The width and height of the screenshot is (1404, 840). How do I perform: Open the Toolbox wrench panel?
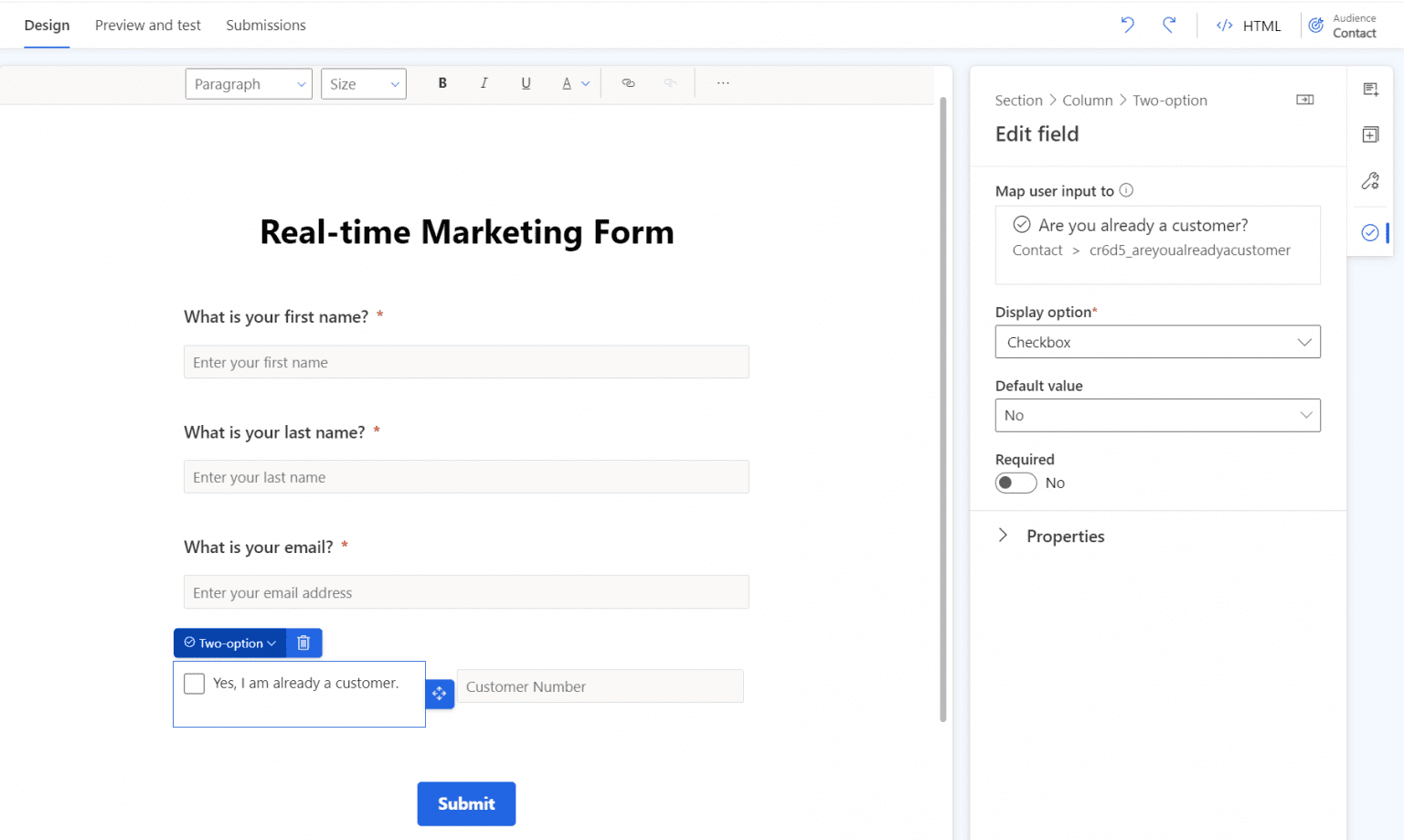pyautogui.click(x=1370, y=180)
